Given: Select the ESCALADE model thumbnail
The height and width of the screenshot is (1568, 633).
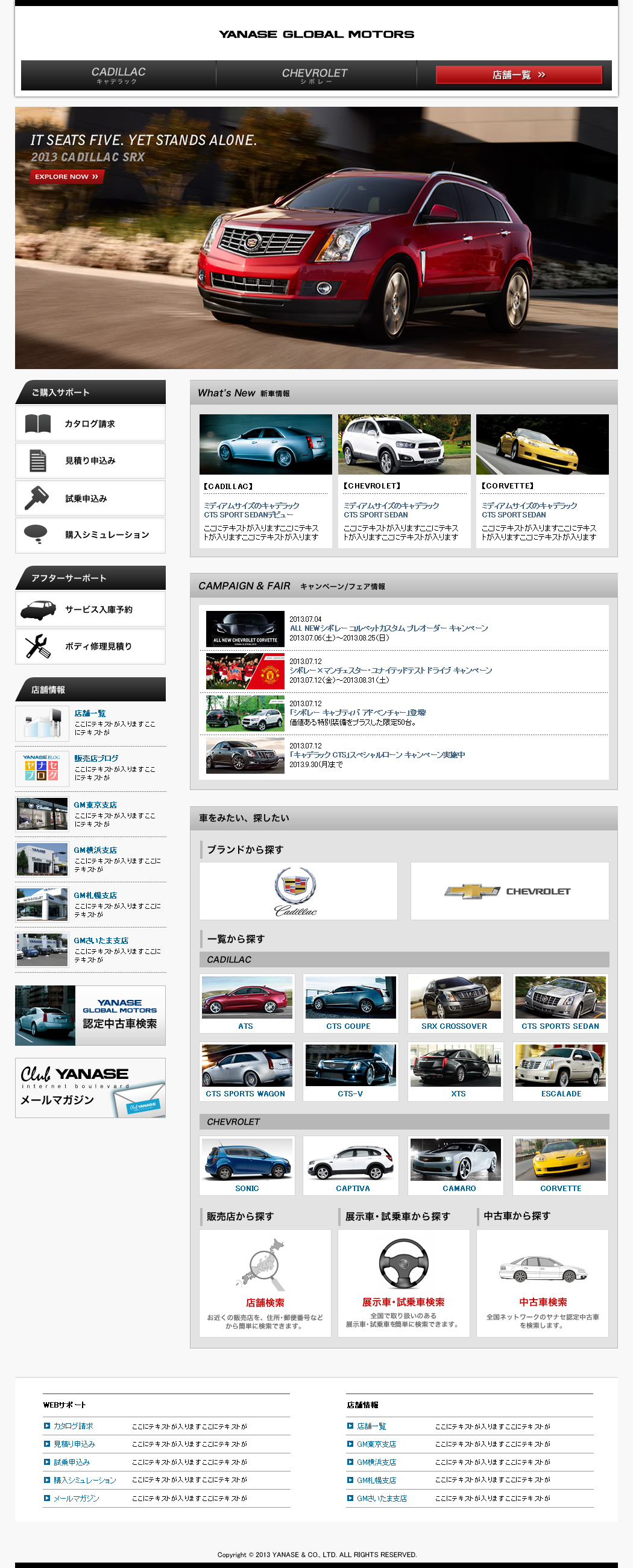Looking at the screenshot, I should tap(560, 1065).
